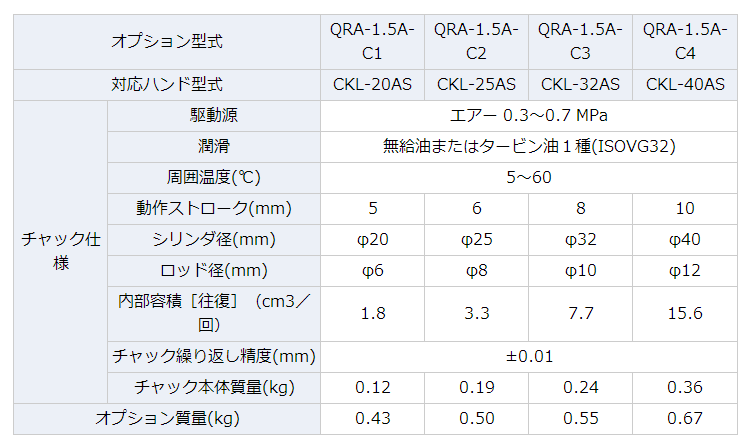Click the φ12 rod diameter cell
This screenshot has height=442, width=746.
coord(685,271)
